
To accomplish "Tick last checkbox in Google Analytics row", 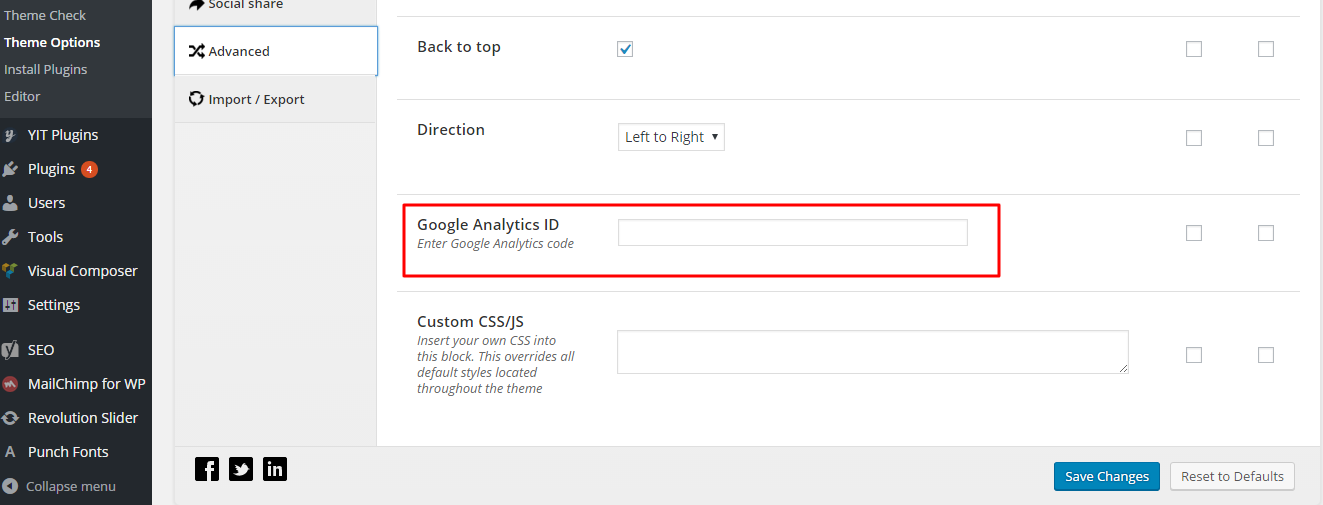I will pyautogui.click(x=1265, y=233).
